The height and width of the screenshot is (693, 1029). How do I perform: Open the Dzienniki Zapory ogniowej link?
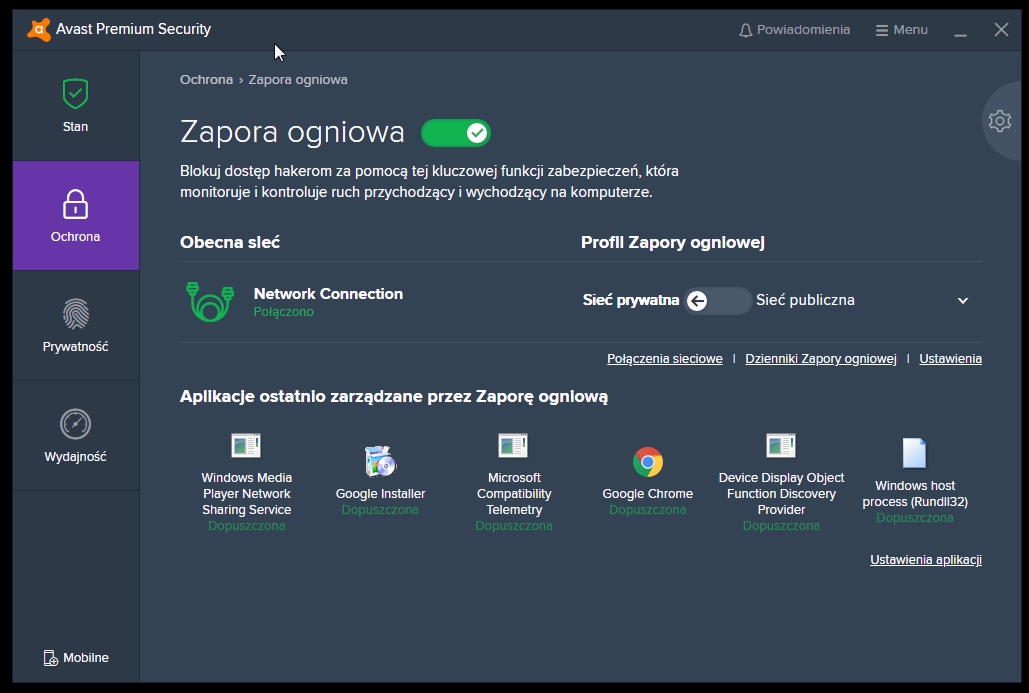(x=821, y=358)
